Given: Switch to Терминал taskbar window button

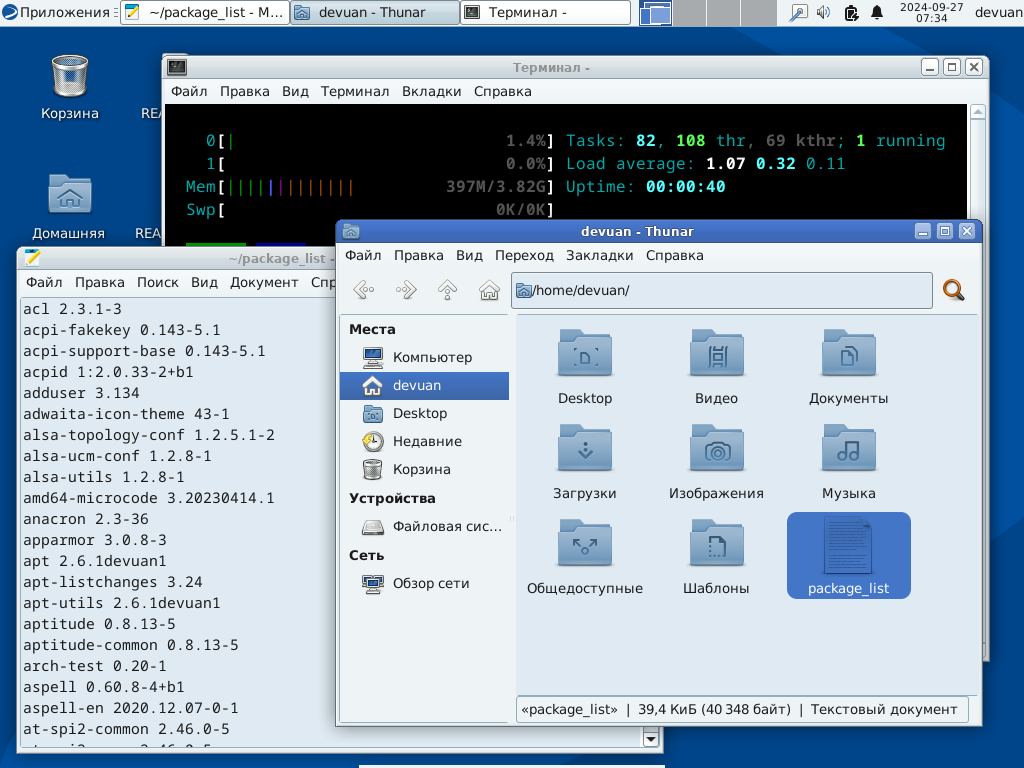Looking at the screenshot, I should point(546,13).
